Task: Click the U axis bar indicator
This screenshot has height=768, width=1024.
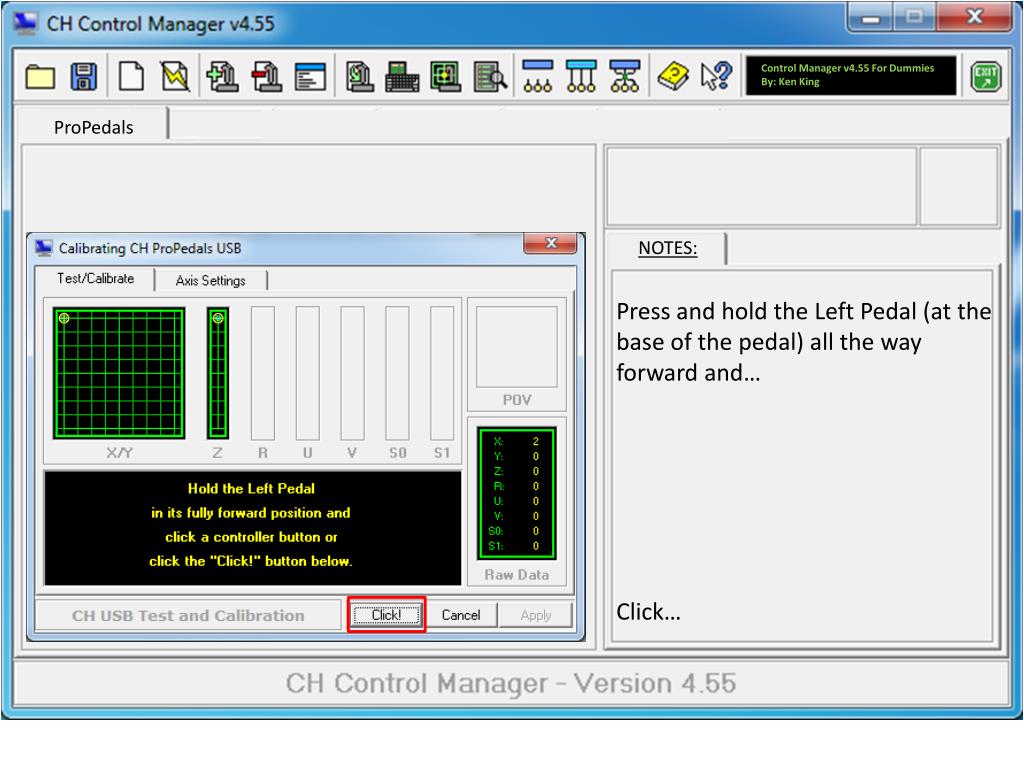Action: [x=308, y=373]
